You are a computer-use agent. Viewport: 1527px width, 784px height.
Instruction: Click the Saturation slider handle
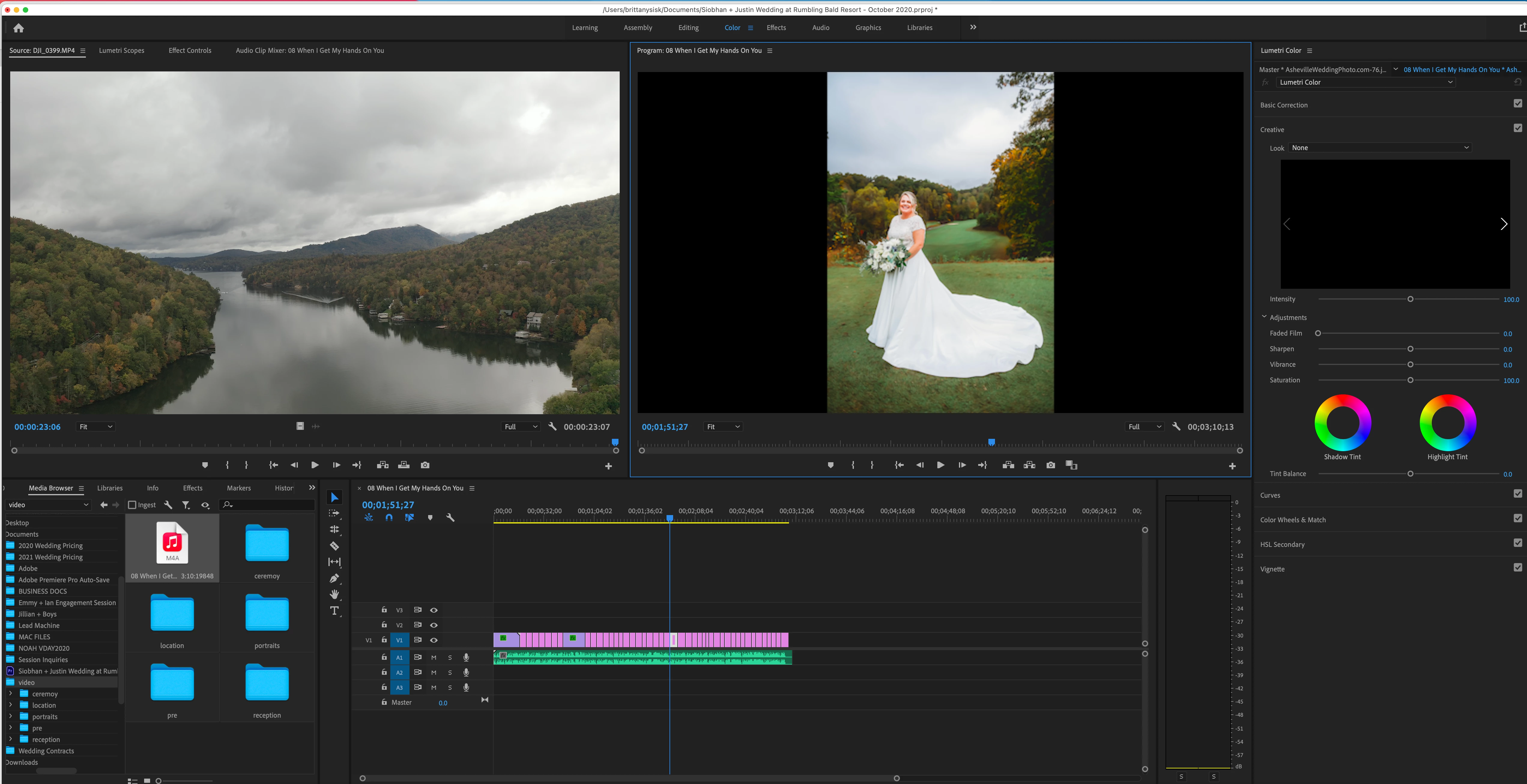click(1410, 381)
